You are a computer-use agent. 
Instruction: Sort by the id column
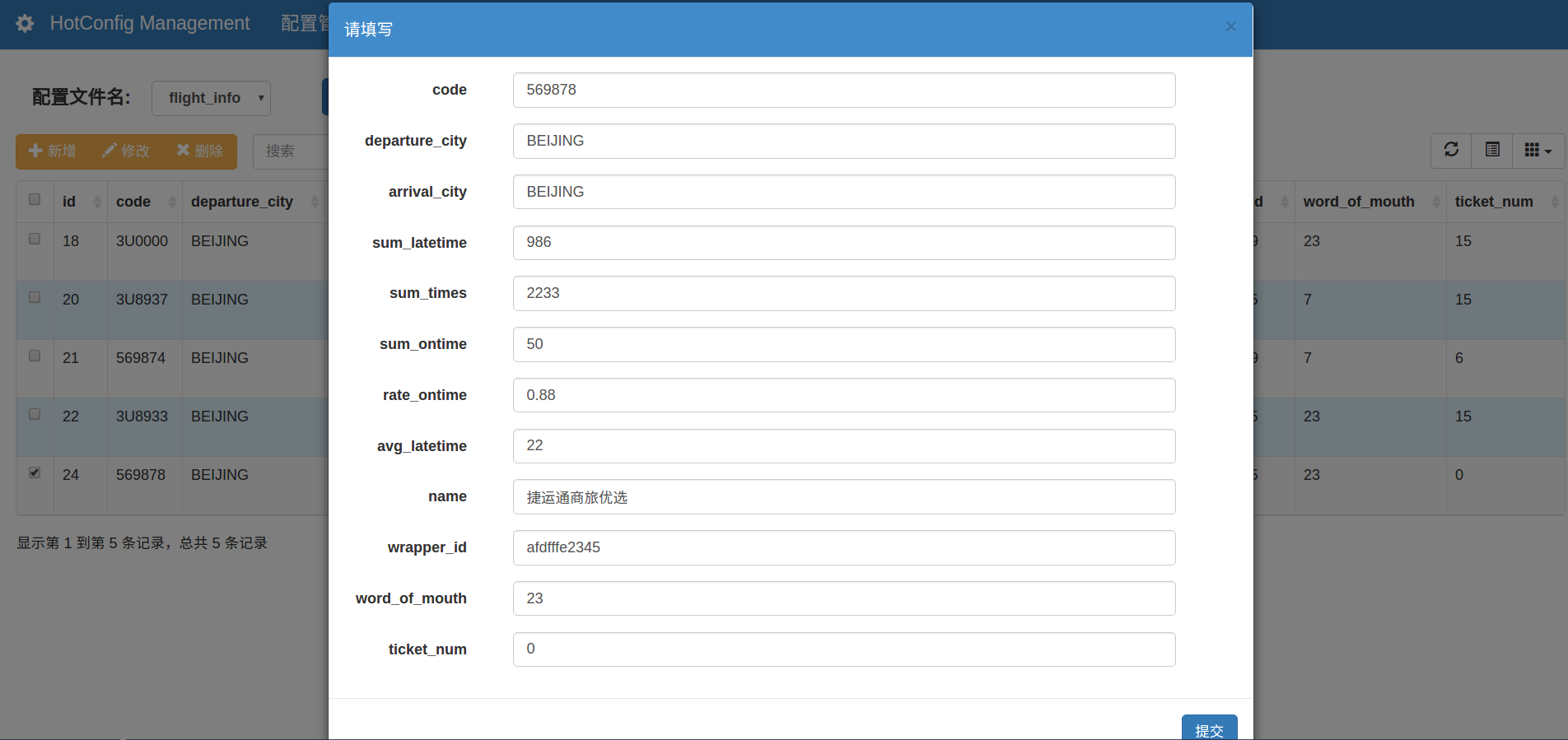point(80,202)
